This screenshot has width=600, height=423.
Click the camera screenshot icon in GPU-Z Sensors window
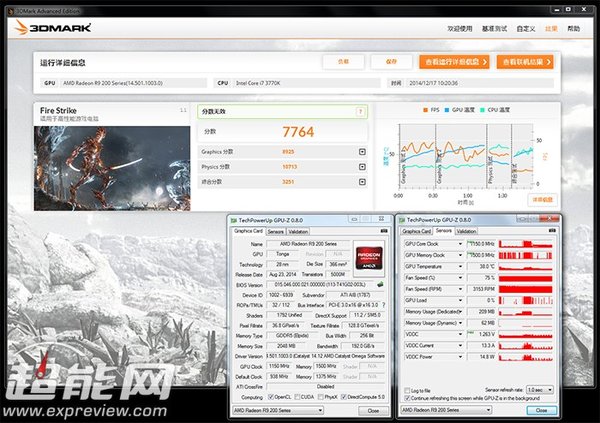552,230
